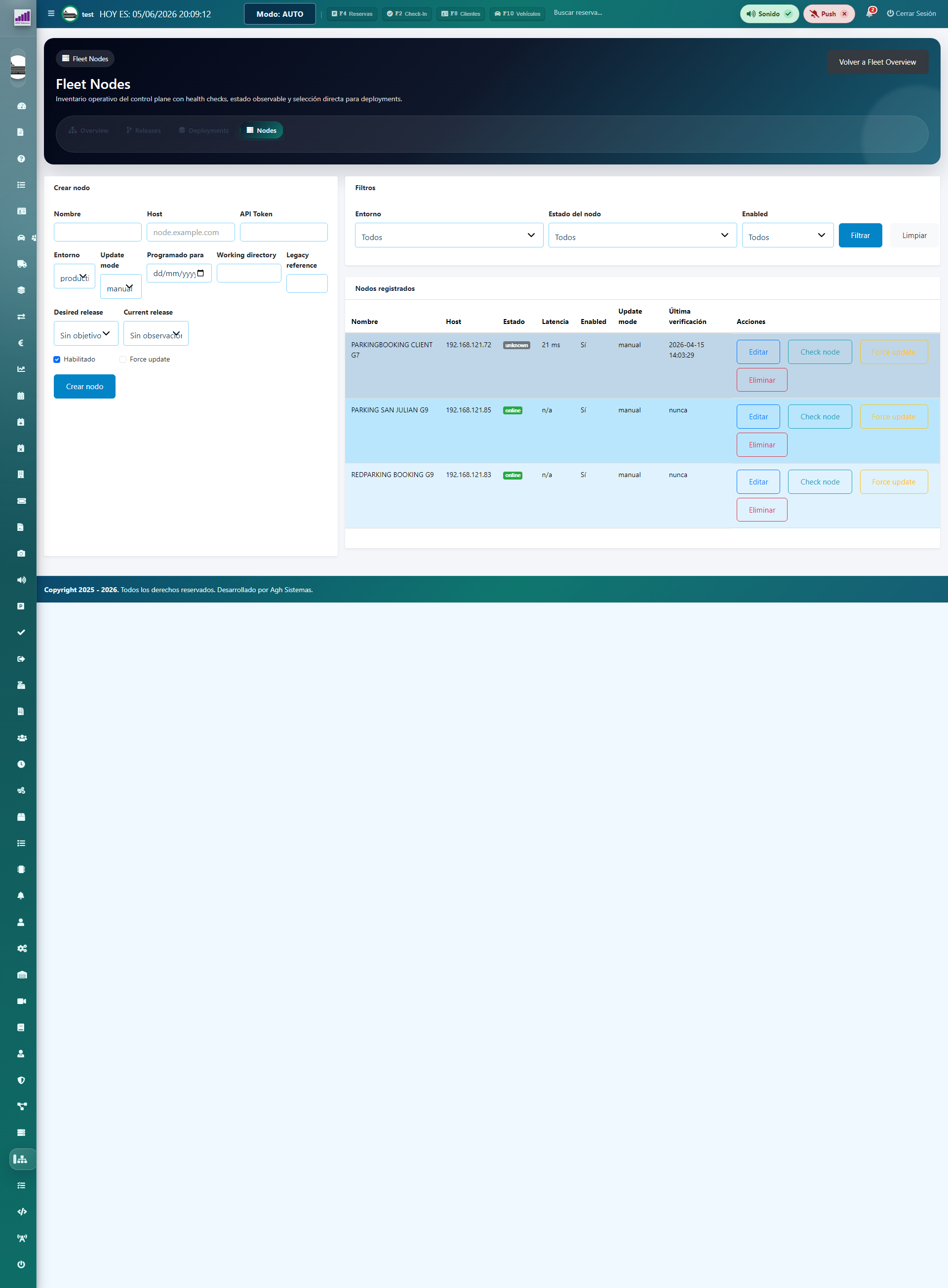Open the Entorno select in Crear nodo
Screen dimensions: 948x1288
tap(75, 276)
